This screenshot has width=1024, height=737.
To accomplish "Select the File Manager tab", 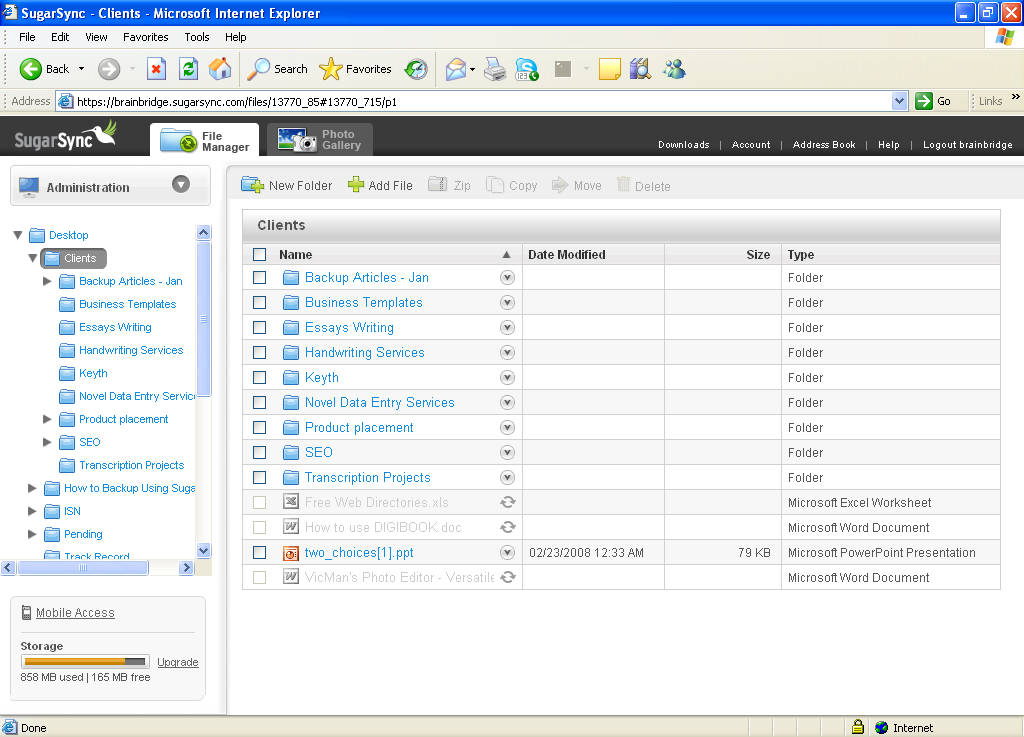I will point(204,140).
